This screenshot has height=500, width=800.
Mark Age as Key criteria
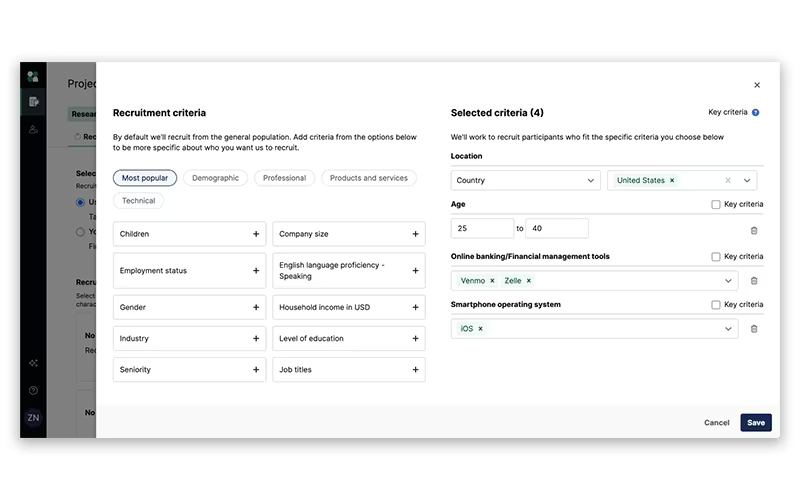[x=716, y=204]
